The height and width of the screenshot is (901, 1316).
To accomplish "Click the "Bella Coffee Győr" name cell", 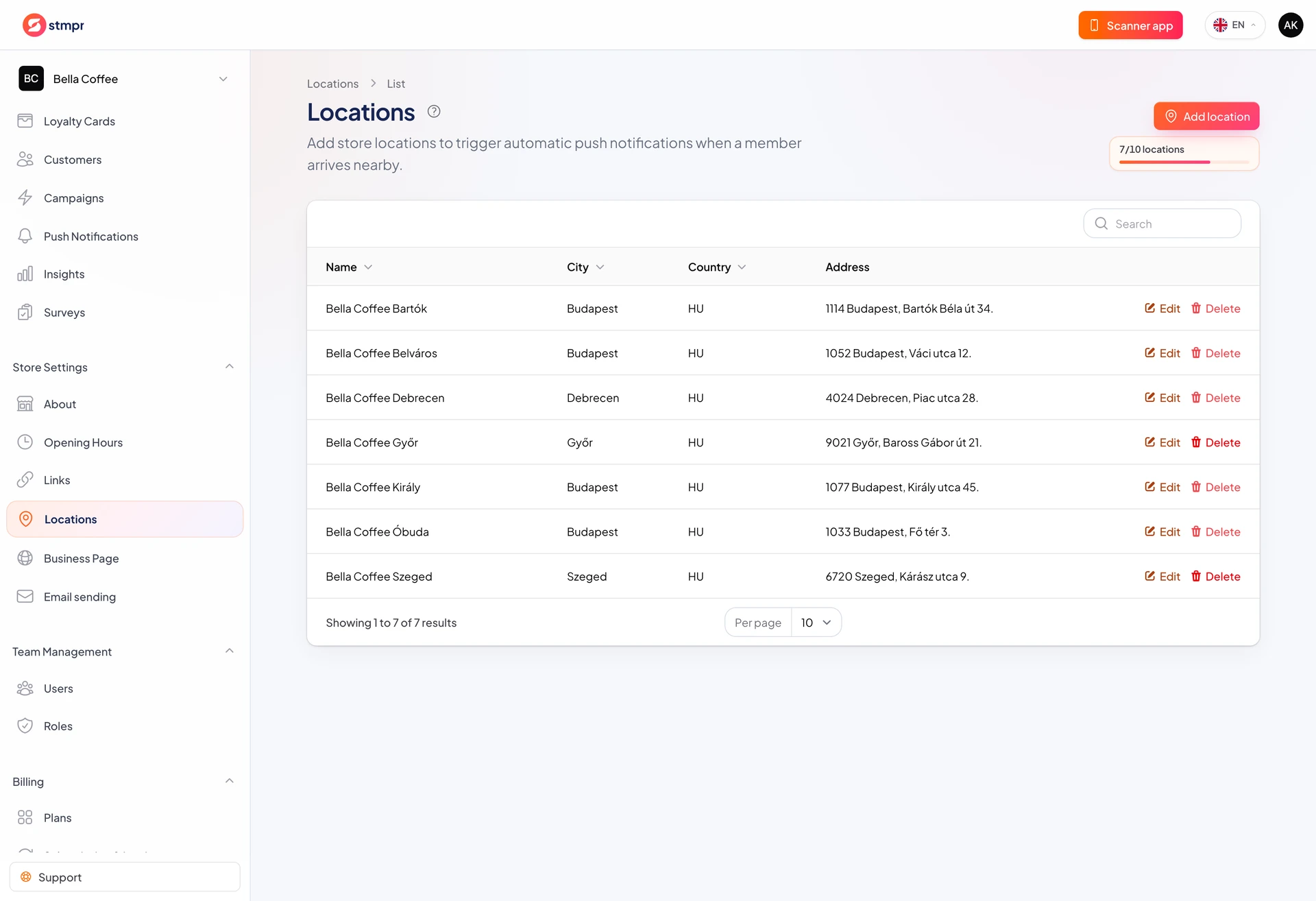I will click(371, 442).
